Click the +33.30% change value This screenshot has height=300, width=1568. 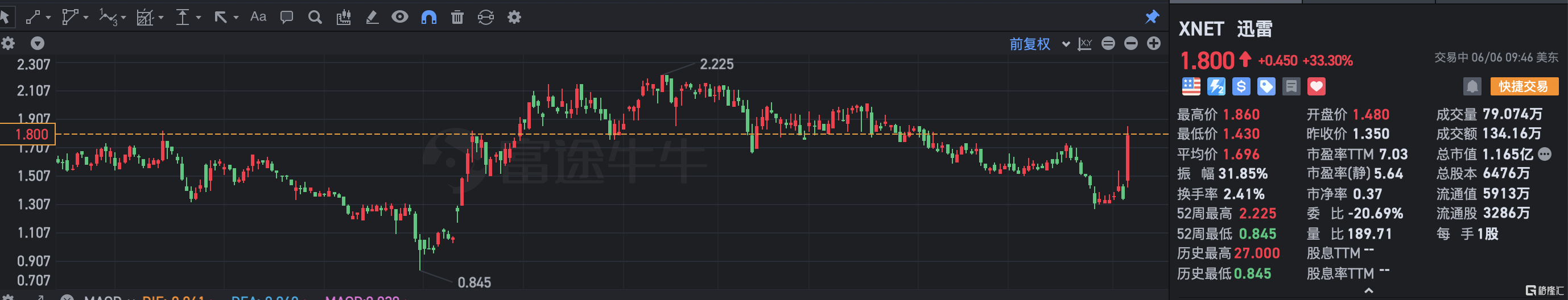[x=1327, y=61]
